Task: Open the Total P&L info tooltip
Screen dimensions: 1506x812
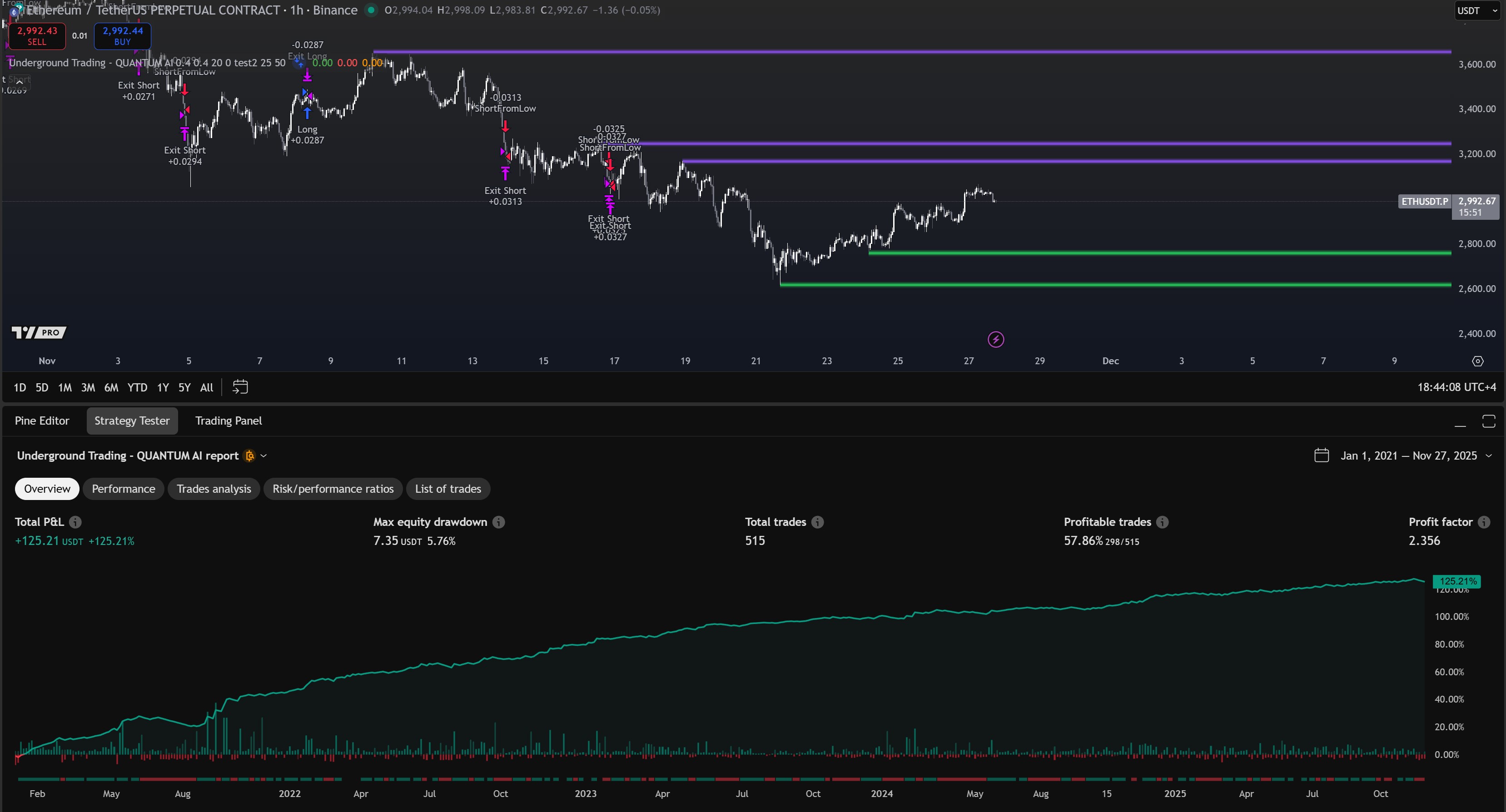Action: click(76, 522)
